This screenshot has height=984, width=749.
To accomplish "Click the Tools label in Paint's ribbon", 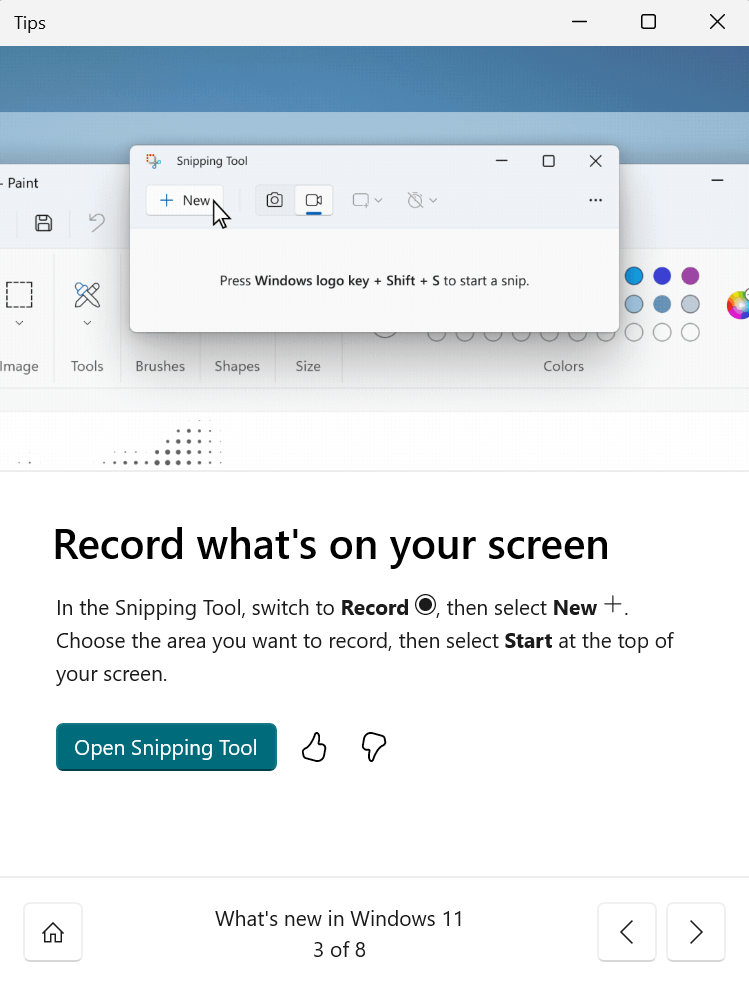I will [x=87, y=366].
